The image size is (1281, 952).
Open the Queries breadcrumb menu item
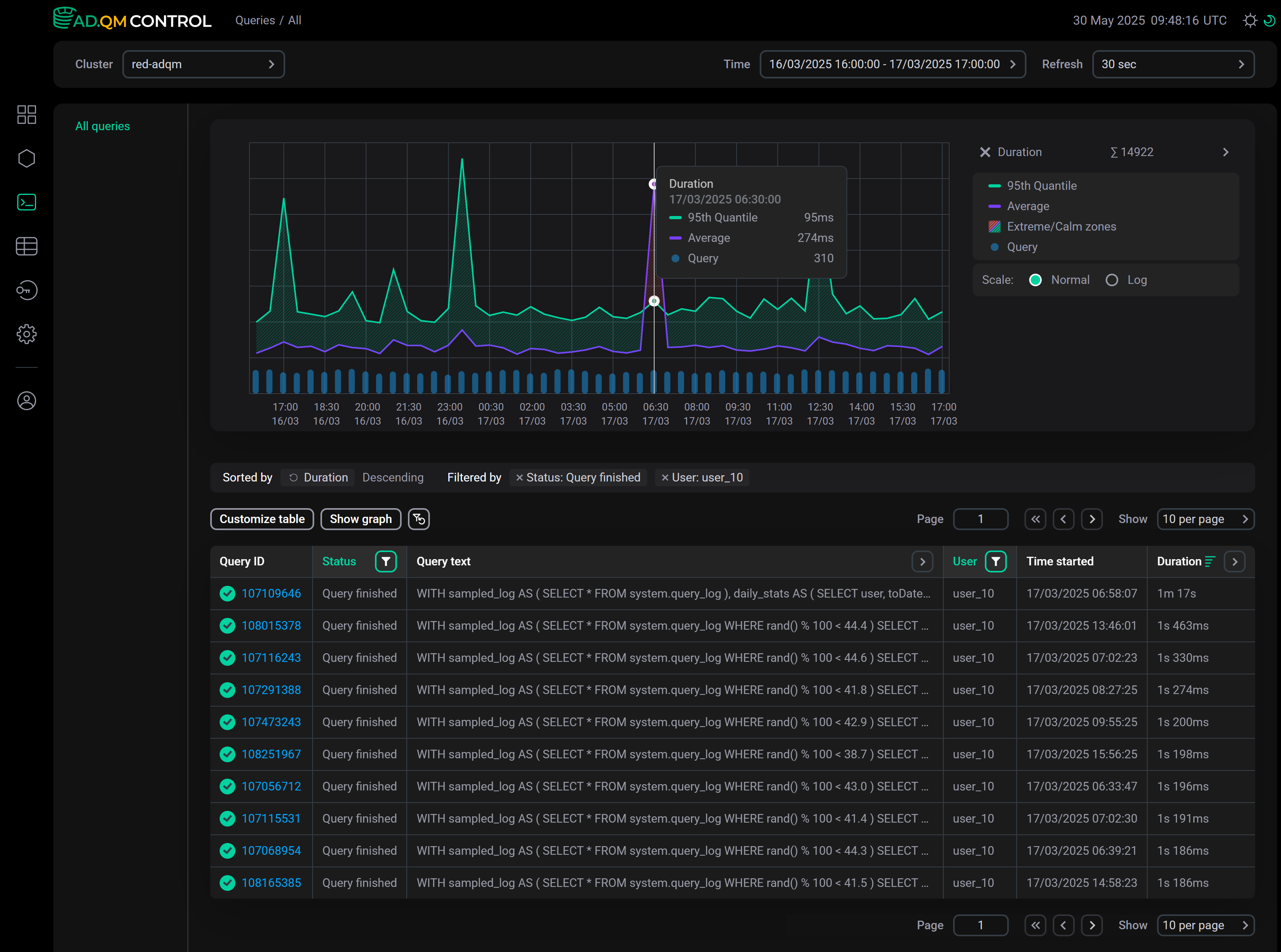click(x=255, y=20)
